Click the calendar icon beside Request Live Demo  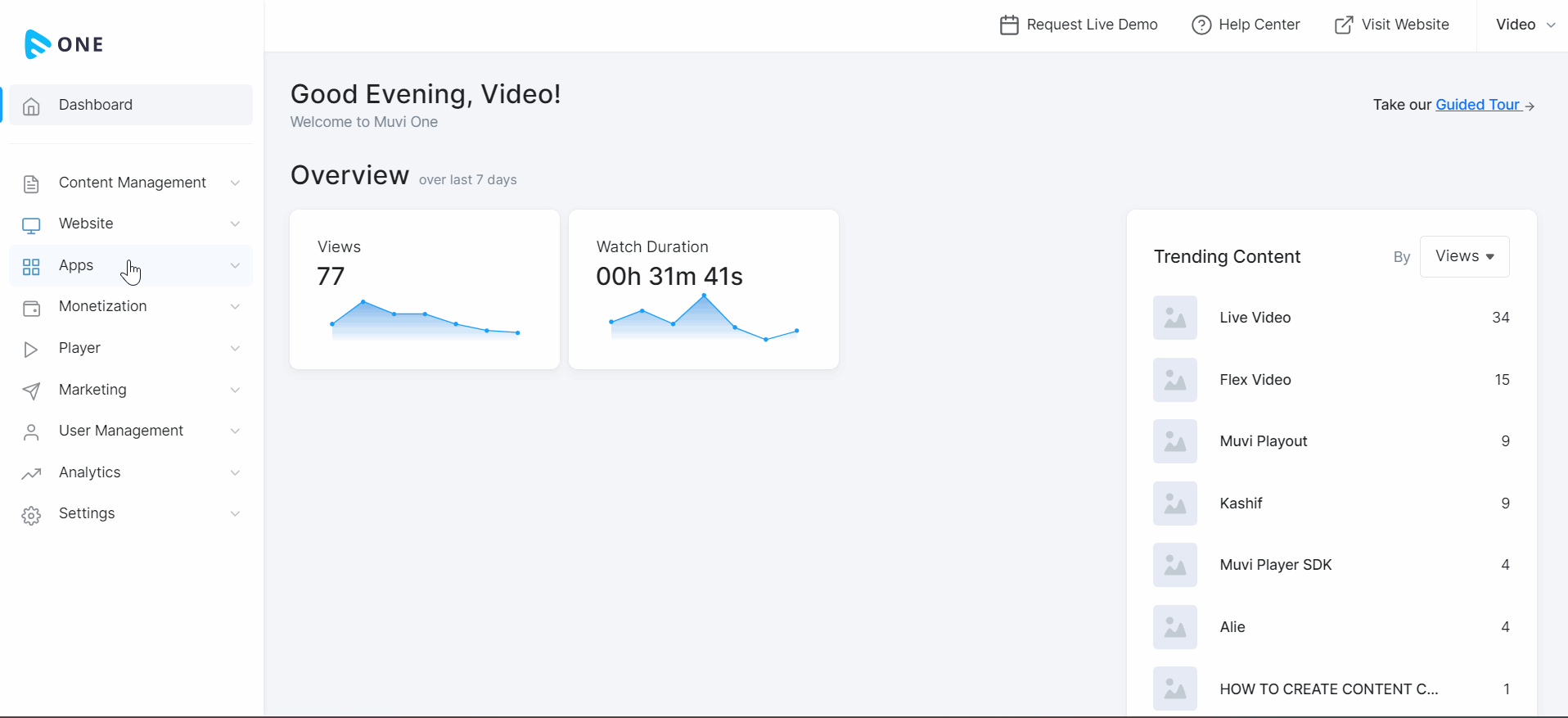point(1009,25)
